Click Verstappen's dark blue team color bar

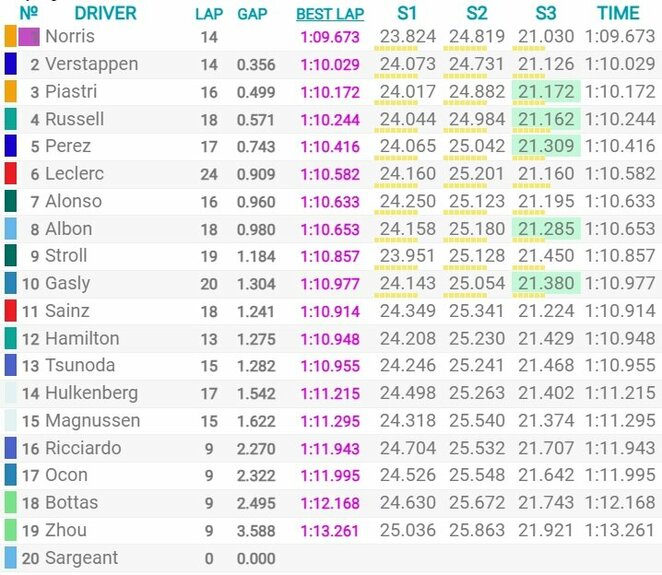tap(11, 64)
